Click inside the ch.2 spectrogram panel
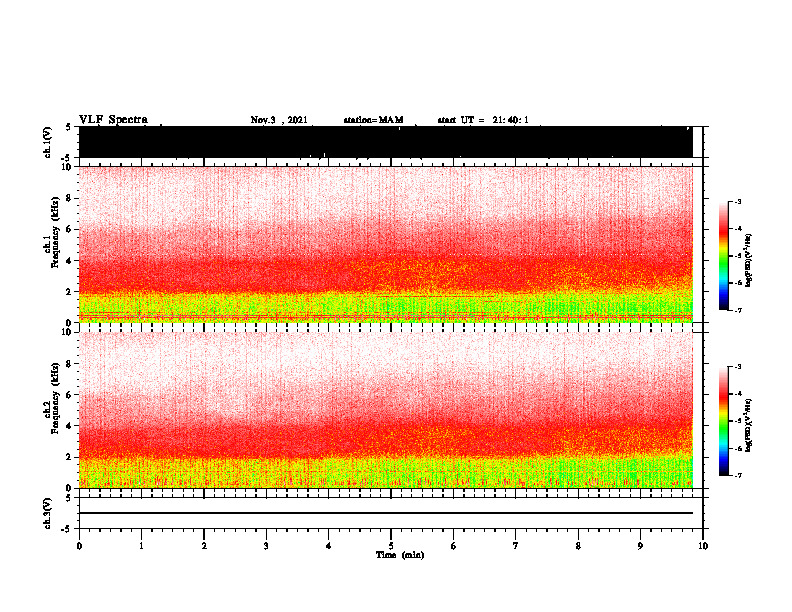Image resolution: width=792 pixels, height=612 pixels. tap(385, 410)
